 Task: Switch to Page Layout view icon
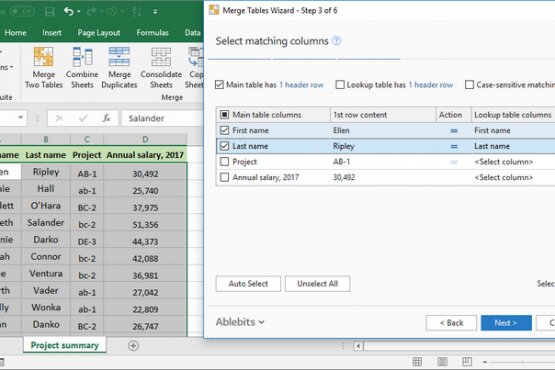442,362
